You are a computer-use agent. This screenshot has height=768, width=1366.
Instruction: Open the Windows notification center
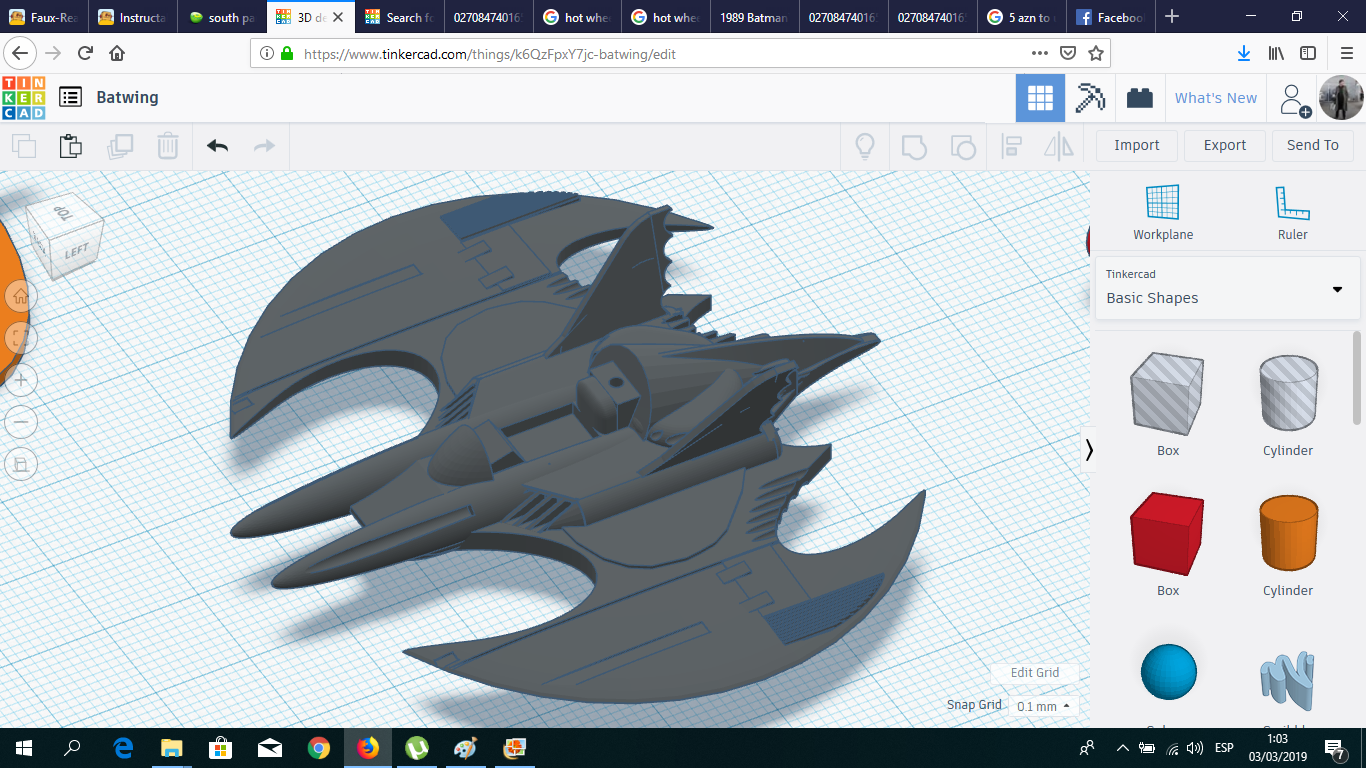pos(1334,748)
